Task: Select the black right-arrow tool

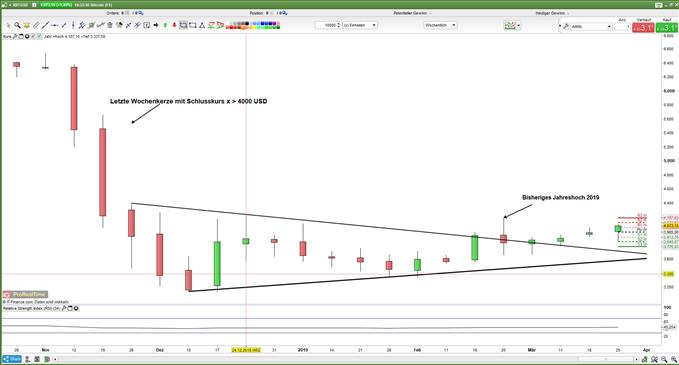Action: (x=156, y=25)
